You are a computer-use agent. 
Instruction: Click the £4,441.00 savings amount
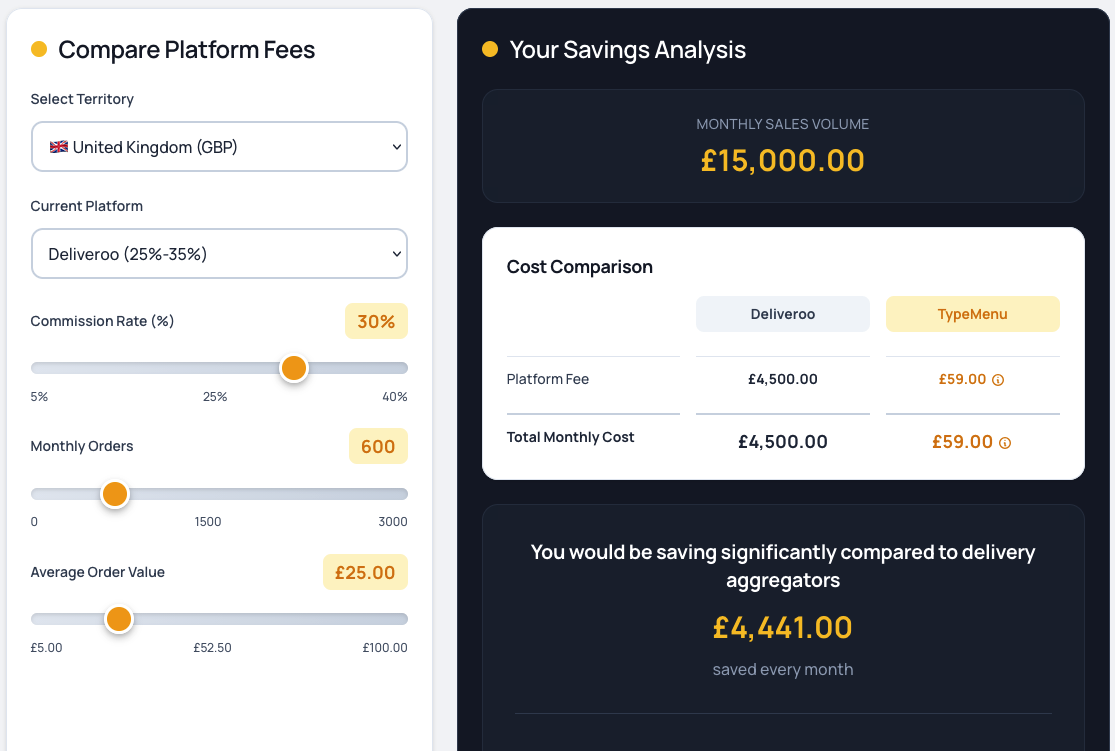[782, 627]
